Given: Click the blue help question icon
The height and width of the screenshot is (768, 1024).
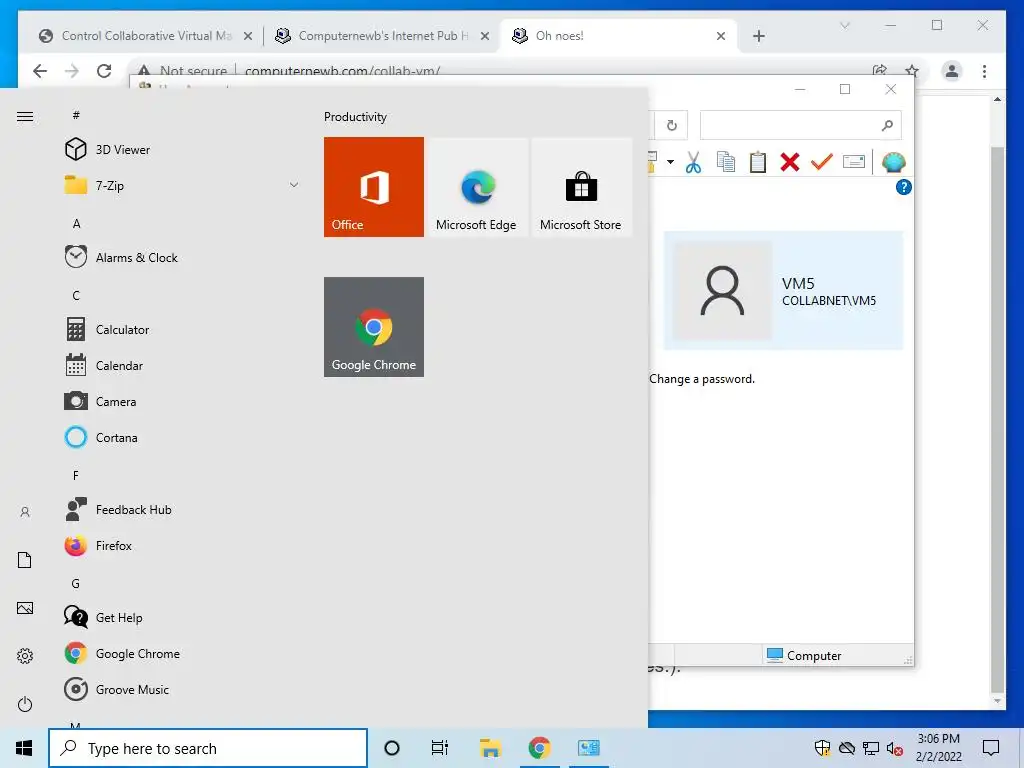Looking at the screenshot, I should 904,187.
